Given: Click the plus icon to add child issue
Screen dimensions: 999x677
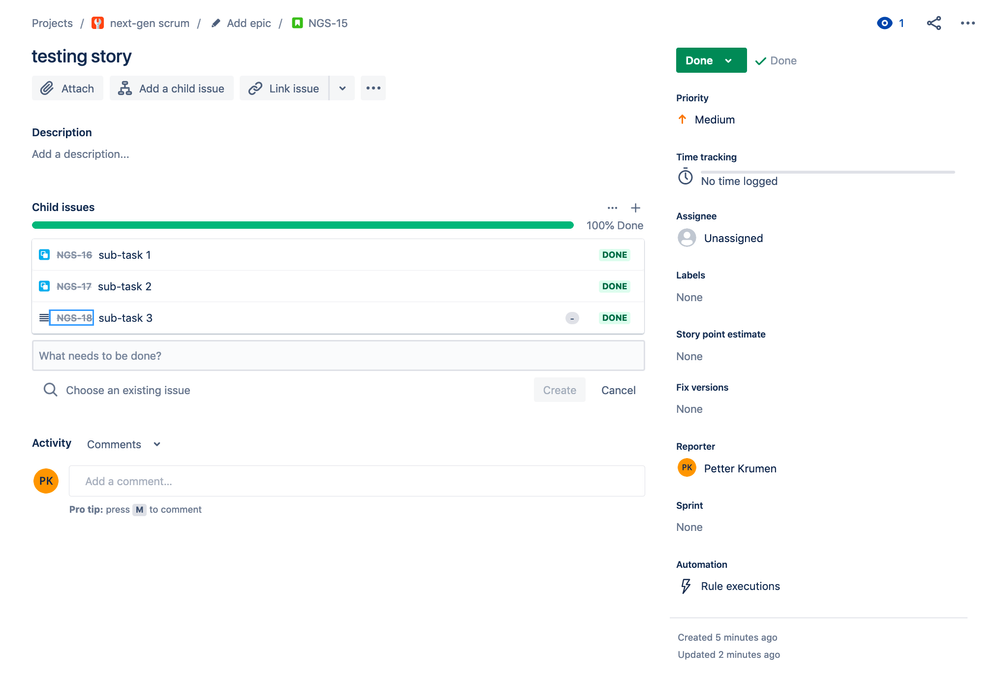Looking at the screenshot, I should pyautogui.click(x=635, y=208).
